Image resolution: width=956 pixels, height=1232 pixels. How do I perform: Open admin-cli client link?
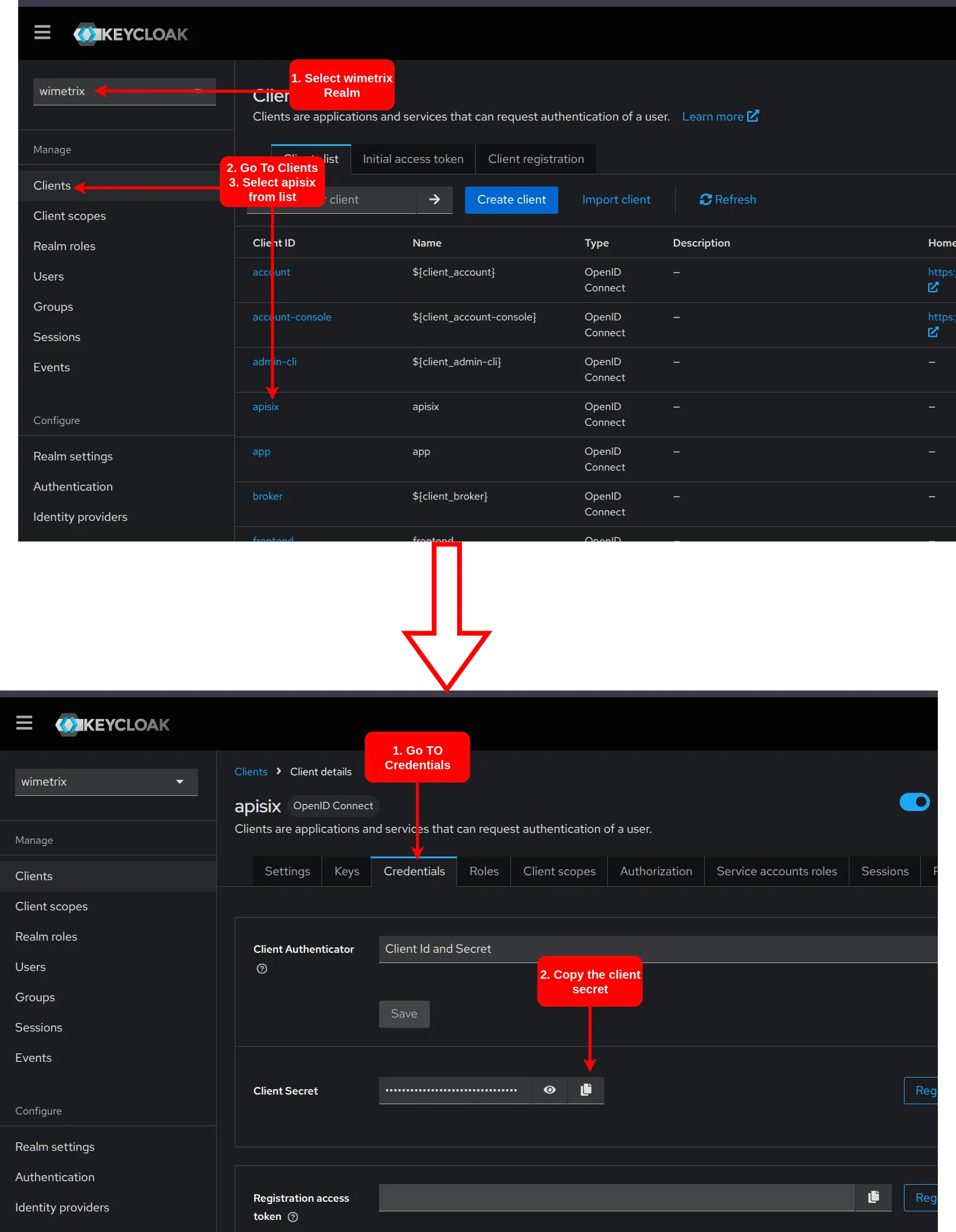(274, 362)
